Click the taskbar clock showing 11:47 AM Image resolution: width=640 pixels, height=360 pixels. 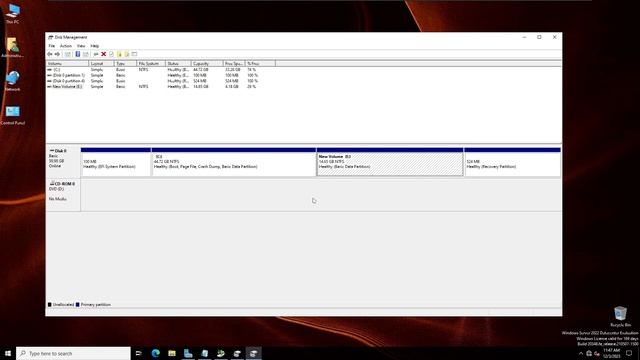[611, 353]
